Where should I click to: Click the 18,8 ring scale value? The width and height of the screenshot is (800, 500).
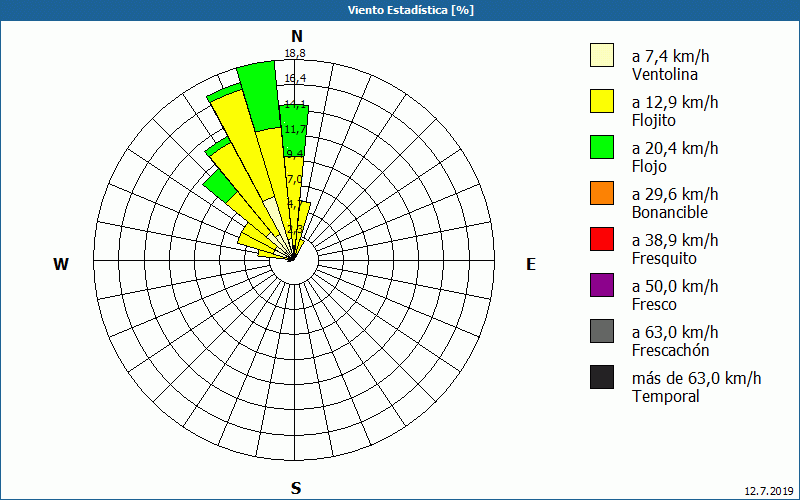point(295,53)
